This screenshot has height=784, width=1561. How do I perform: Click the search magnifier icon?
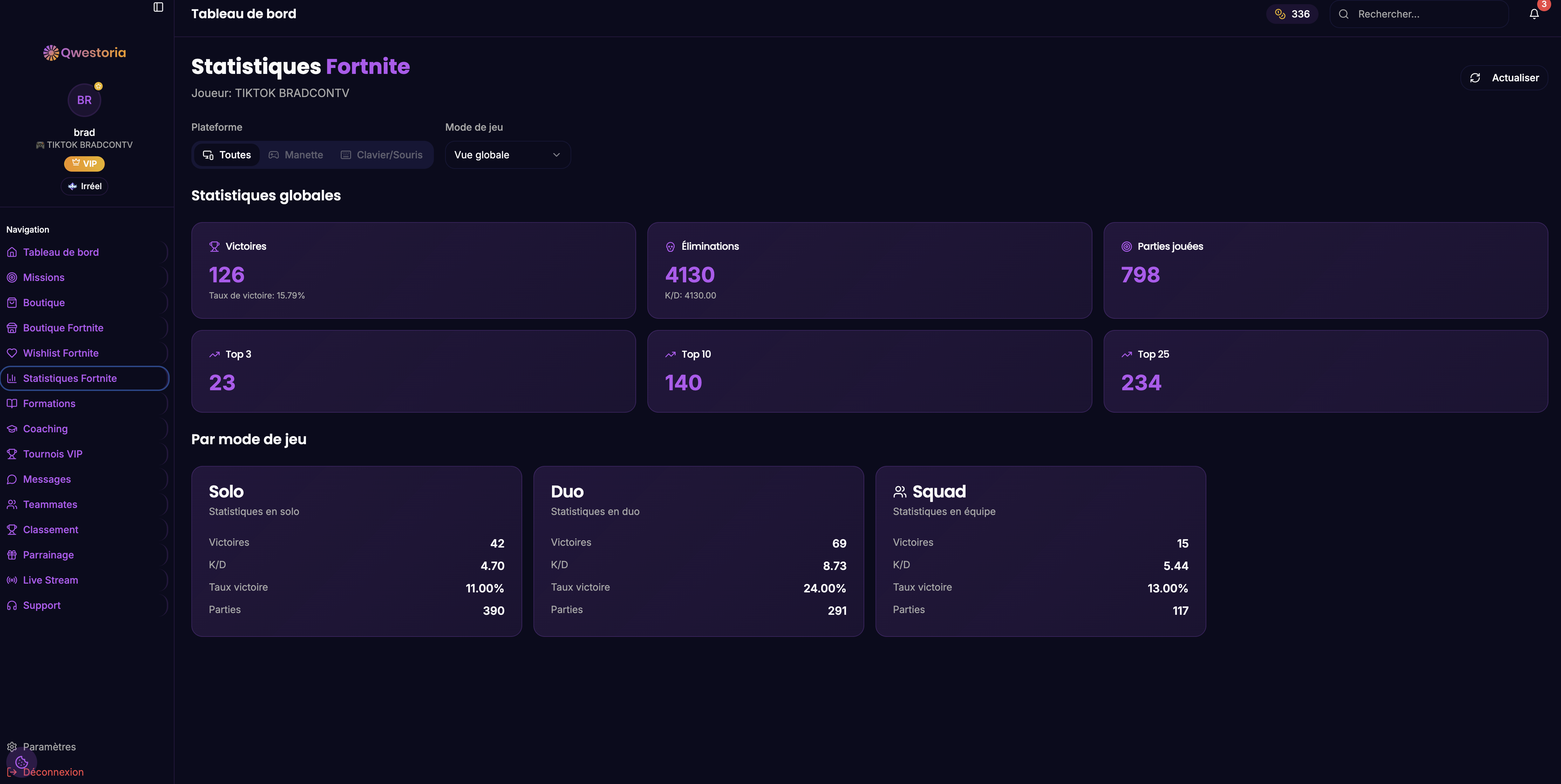(x=1343, y=14)
